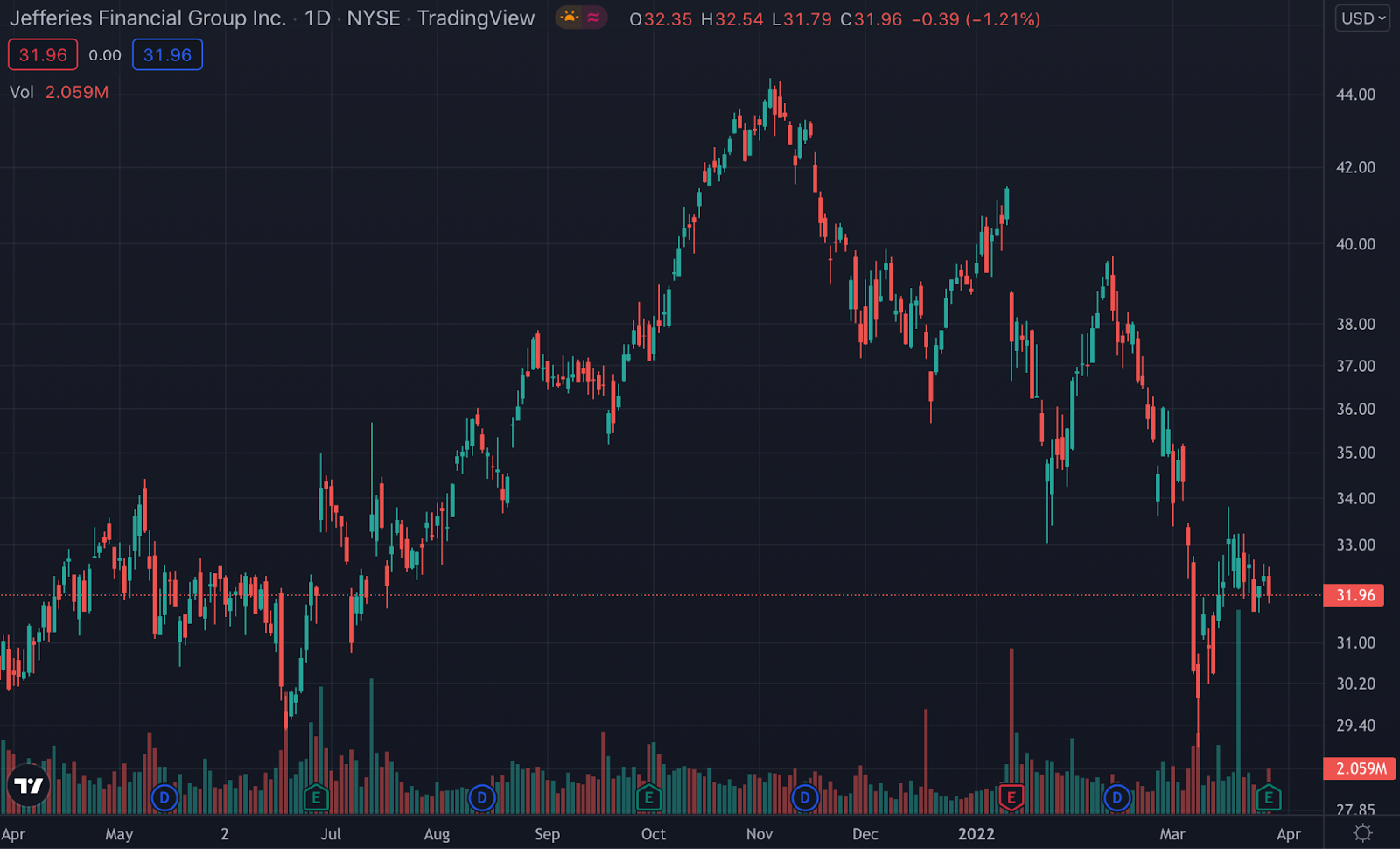Click the 1D interval label
This screenshot has width=1400, height=849.
pyautogui.click(x=318, y=18)
